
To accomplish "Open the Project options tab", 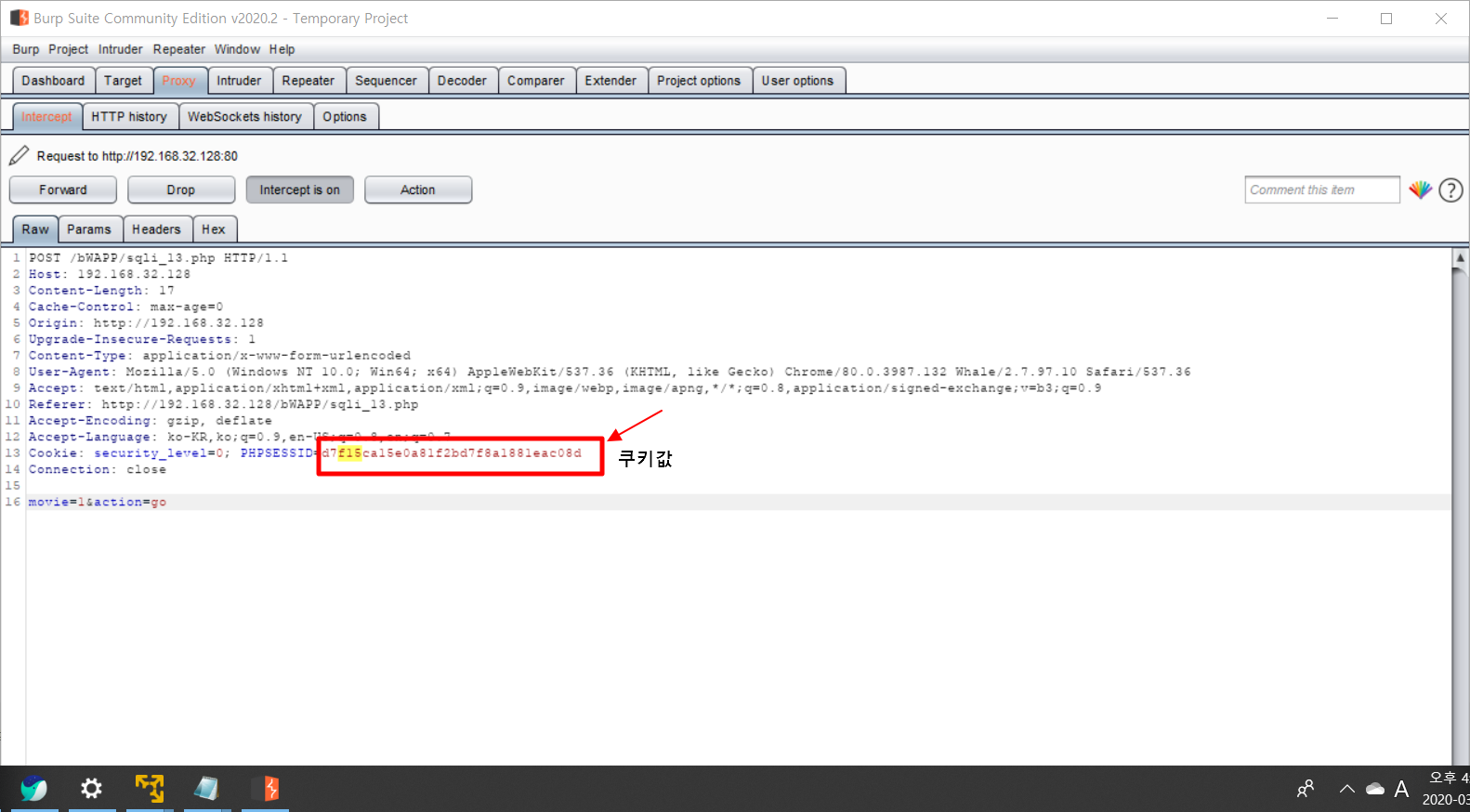I will coord(699,81).
